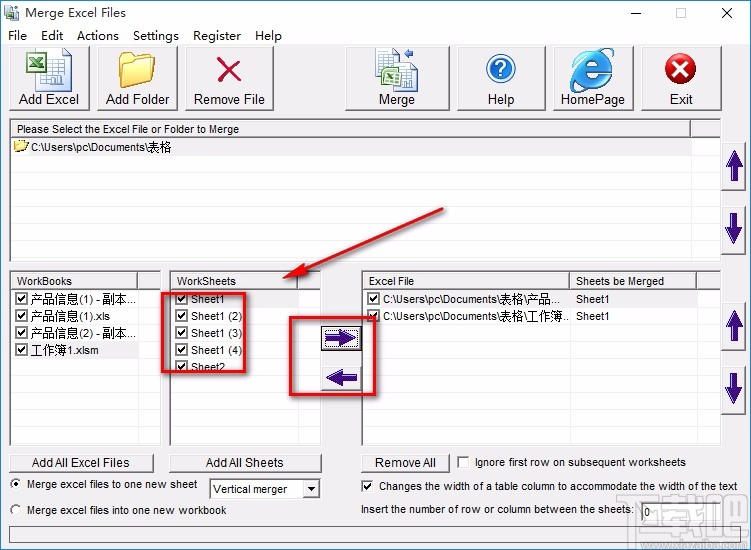Open the HomePage Internet Explorer icon

click(x=592, y=69)
